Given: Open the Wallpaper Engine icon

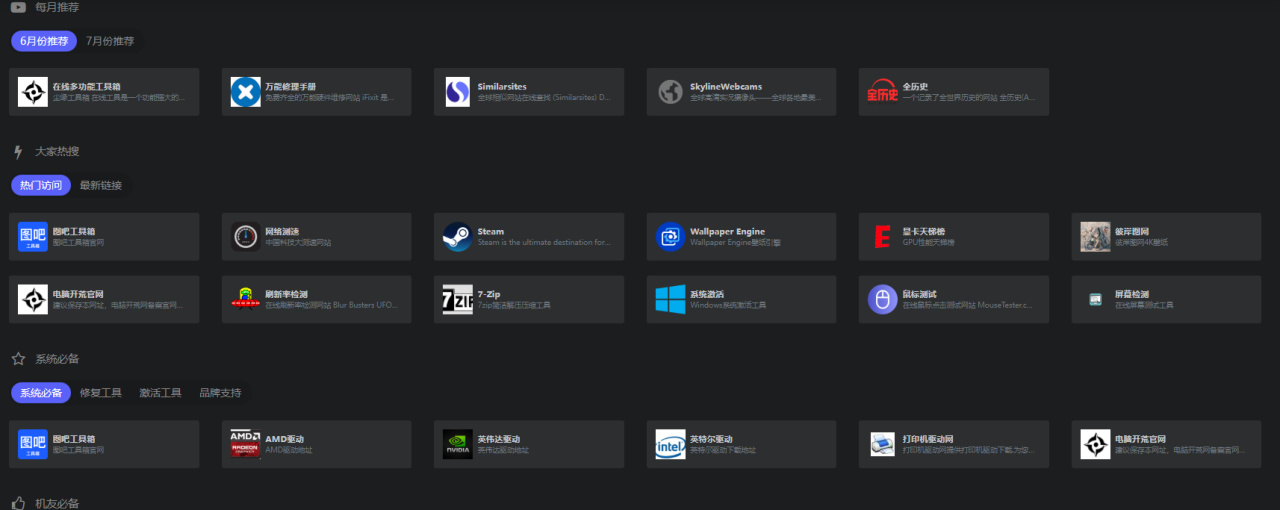Looking at the screenshot, I should 670,237.
